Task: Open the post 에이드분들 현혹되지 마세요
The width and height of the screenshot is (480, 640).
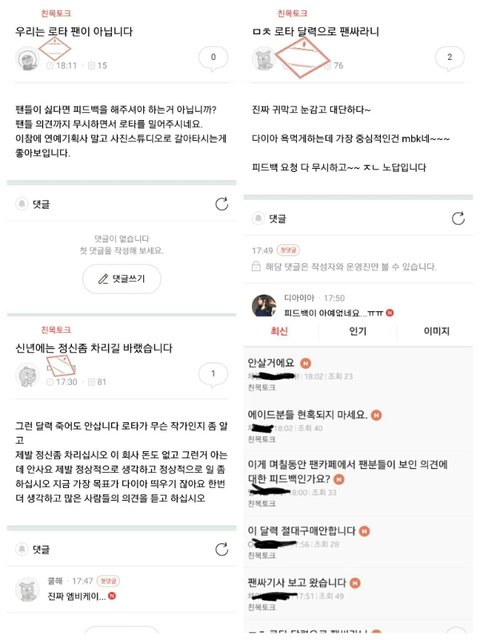Action: pyautogui.click(x=307, y=415)
